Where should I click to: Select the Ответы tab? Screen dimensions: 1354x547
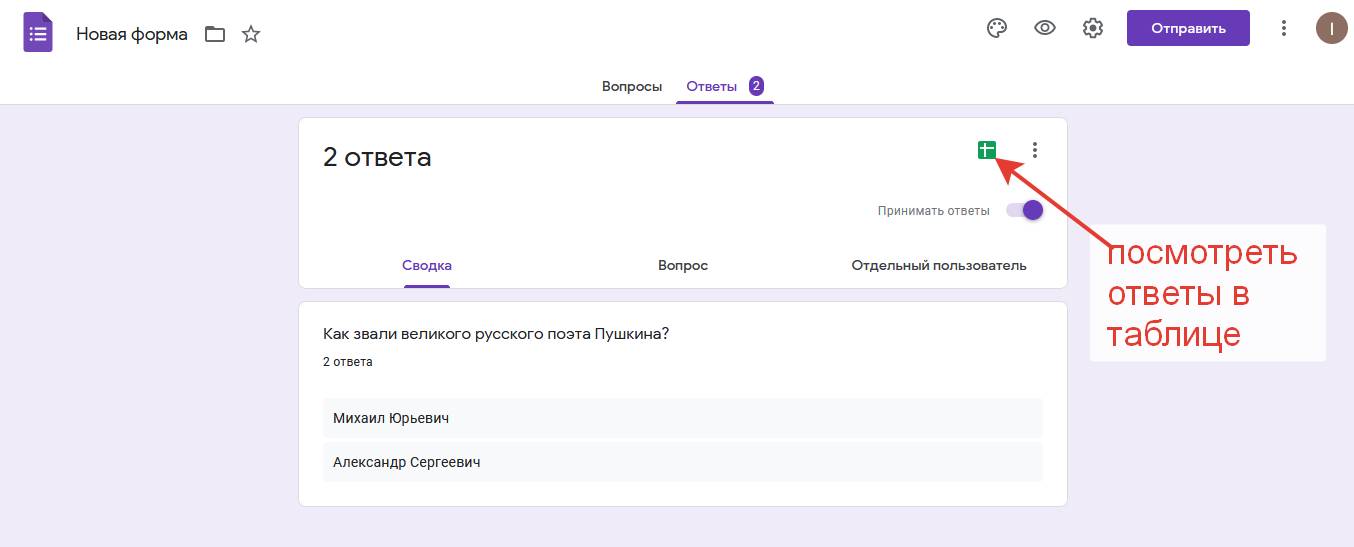[712, 86]
